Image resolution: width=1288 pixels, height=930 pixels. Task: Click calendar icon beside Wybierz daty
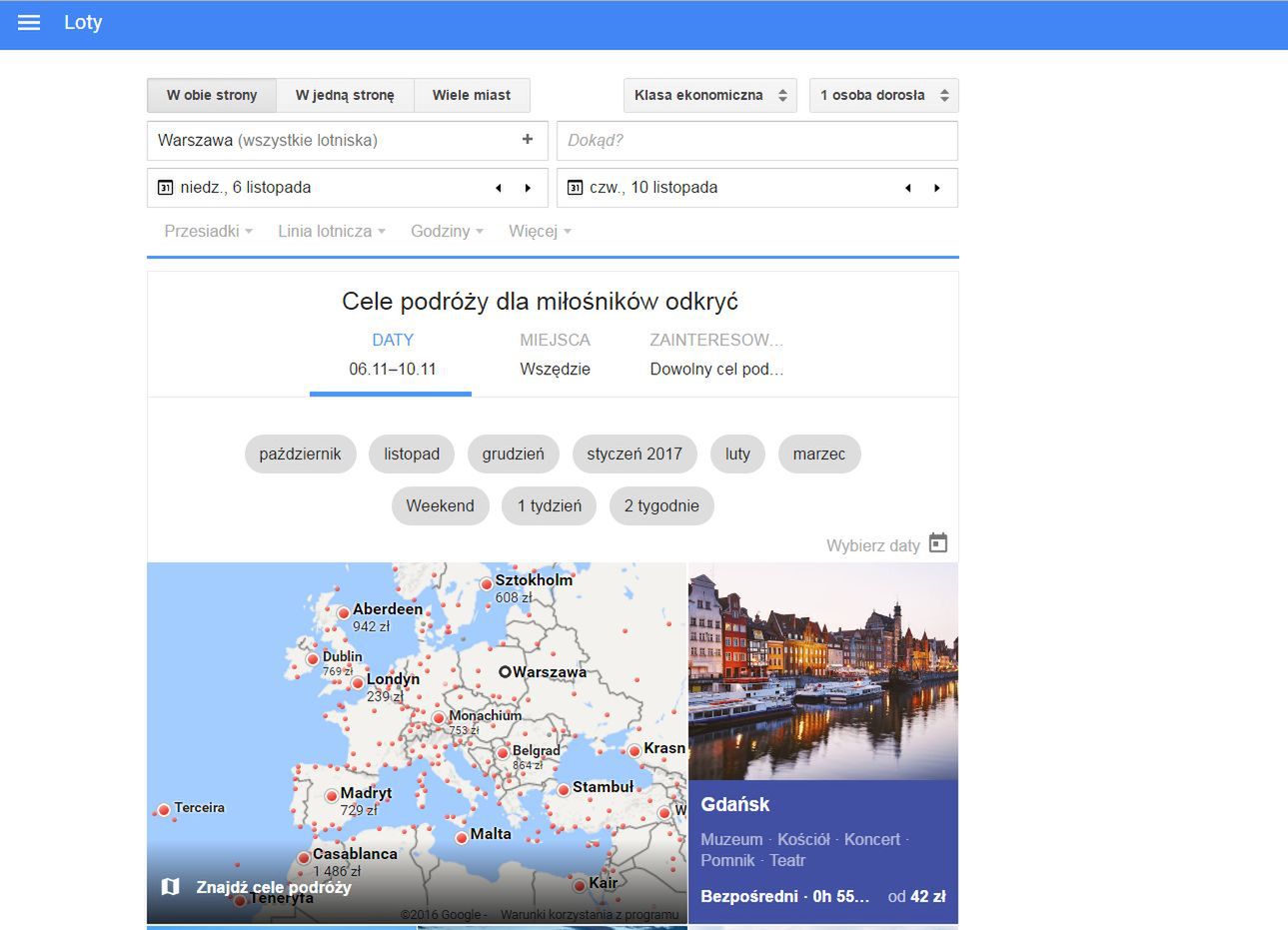tap(937, 543)
